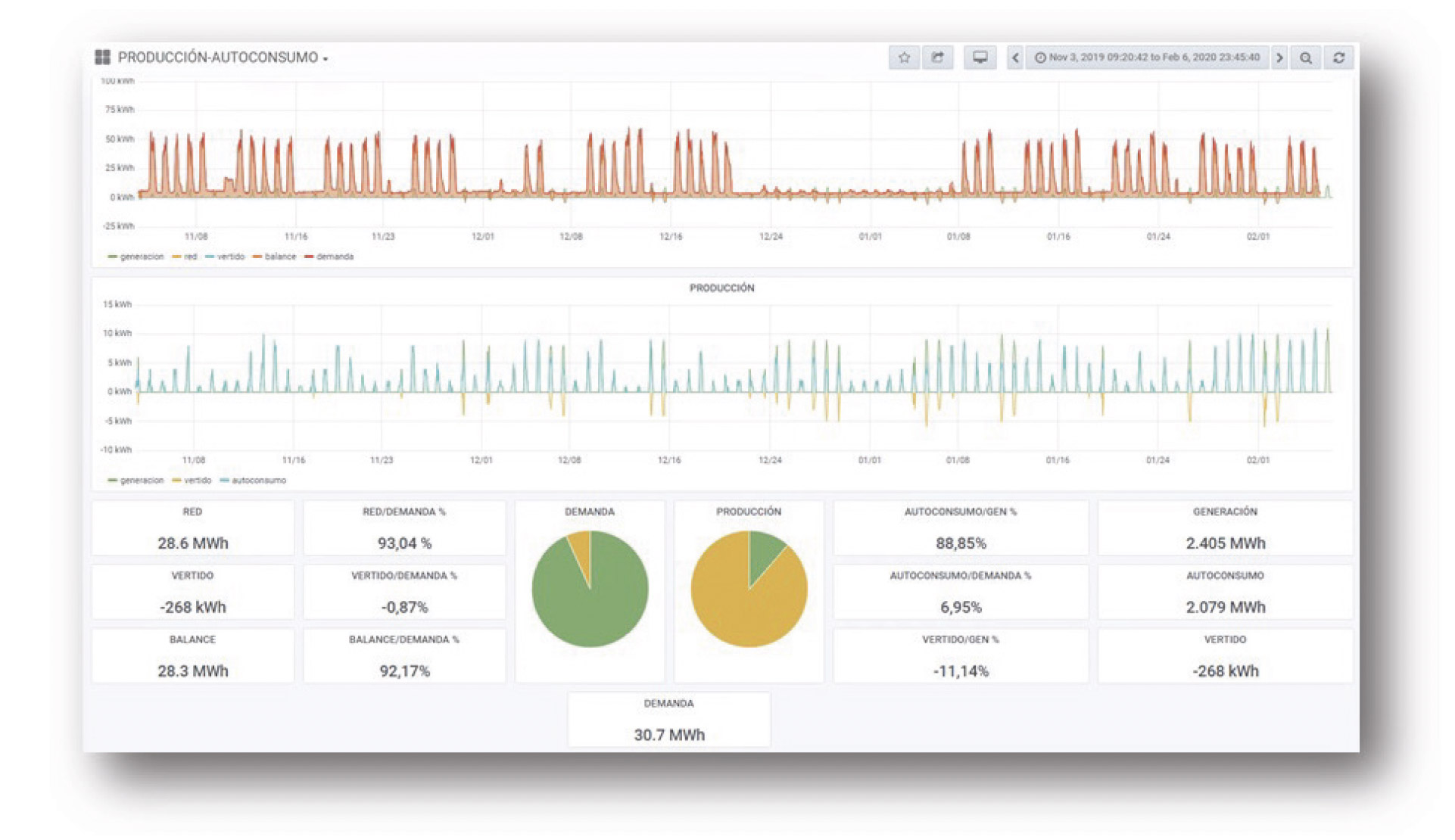Screen dimensions: 1455x840
Task: Shift time range forward with right arrow
Action: click(x=1279, y=58)
